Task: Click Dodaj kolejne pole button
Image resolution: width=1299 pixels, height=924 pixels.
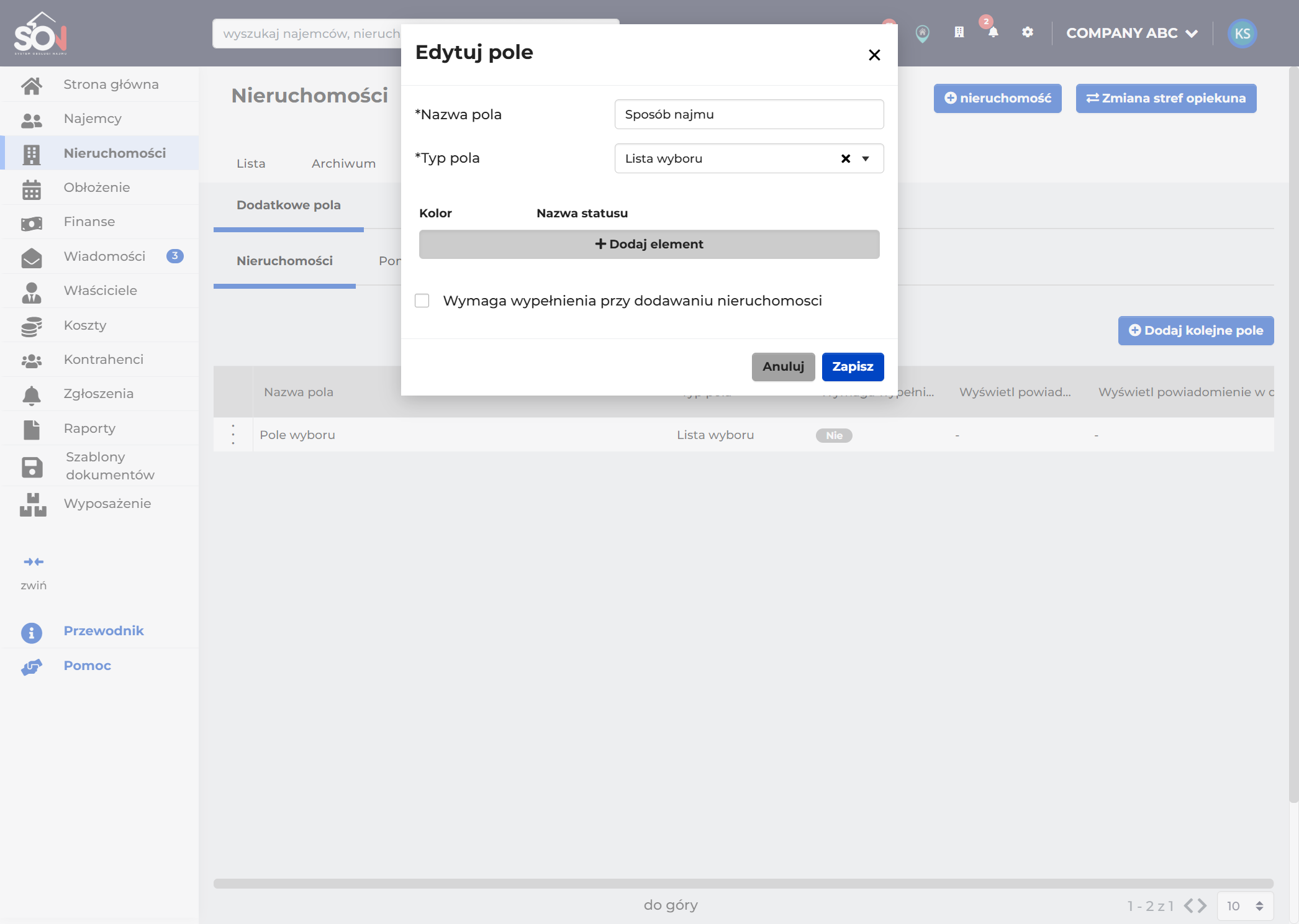Action: (x=1195, y=331)
